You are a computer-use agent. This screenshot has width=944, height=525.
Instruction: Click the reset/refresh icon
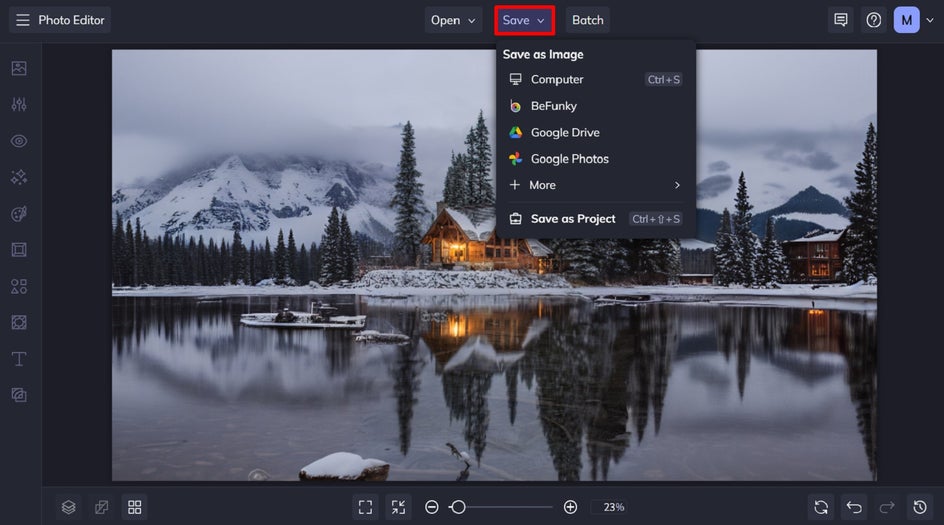pos(821,507)
